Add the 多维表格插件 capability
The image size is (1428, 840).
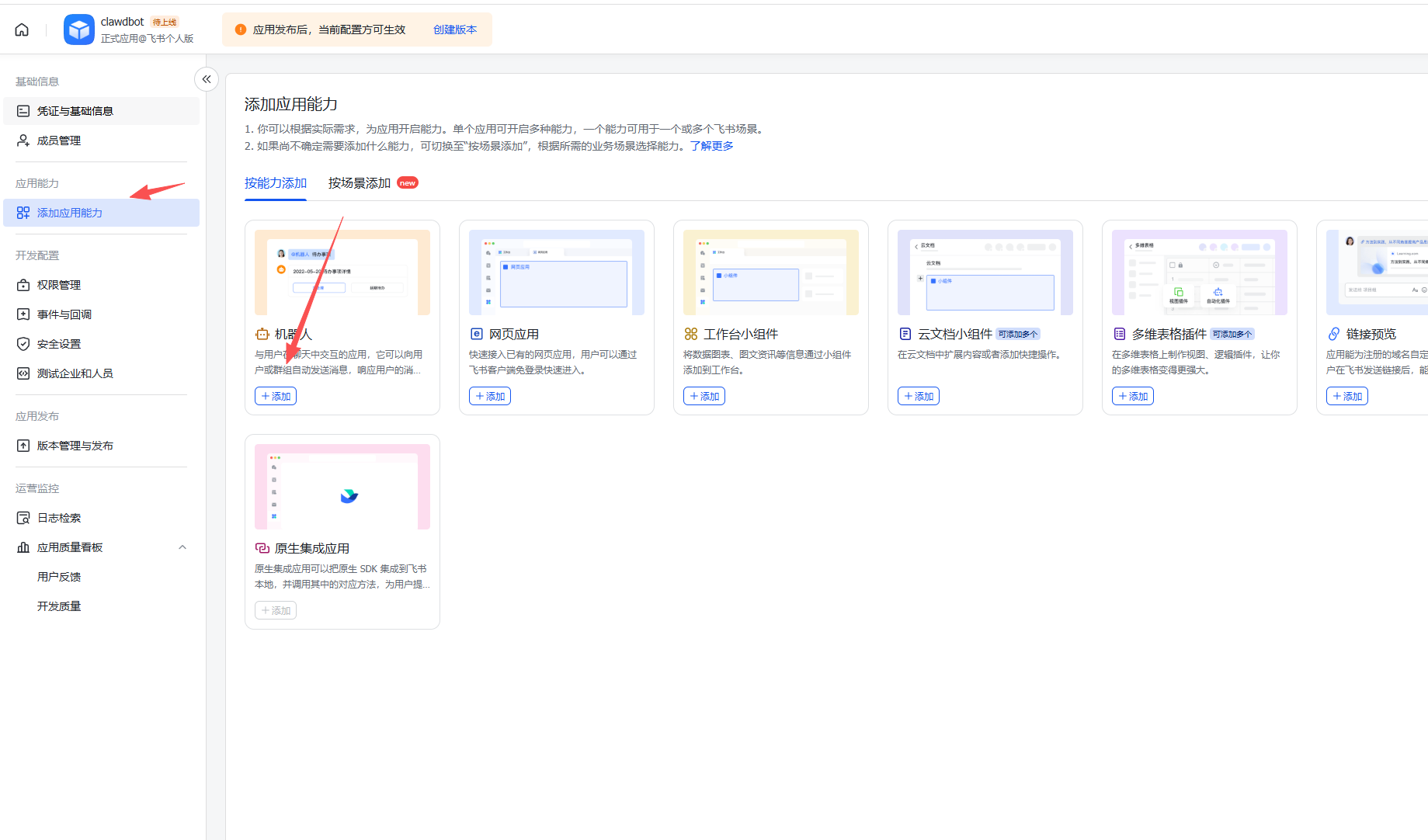1132,396
